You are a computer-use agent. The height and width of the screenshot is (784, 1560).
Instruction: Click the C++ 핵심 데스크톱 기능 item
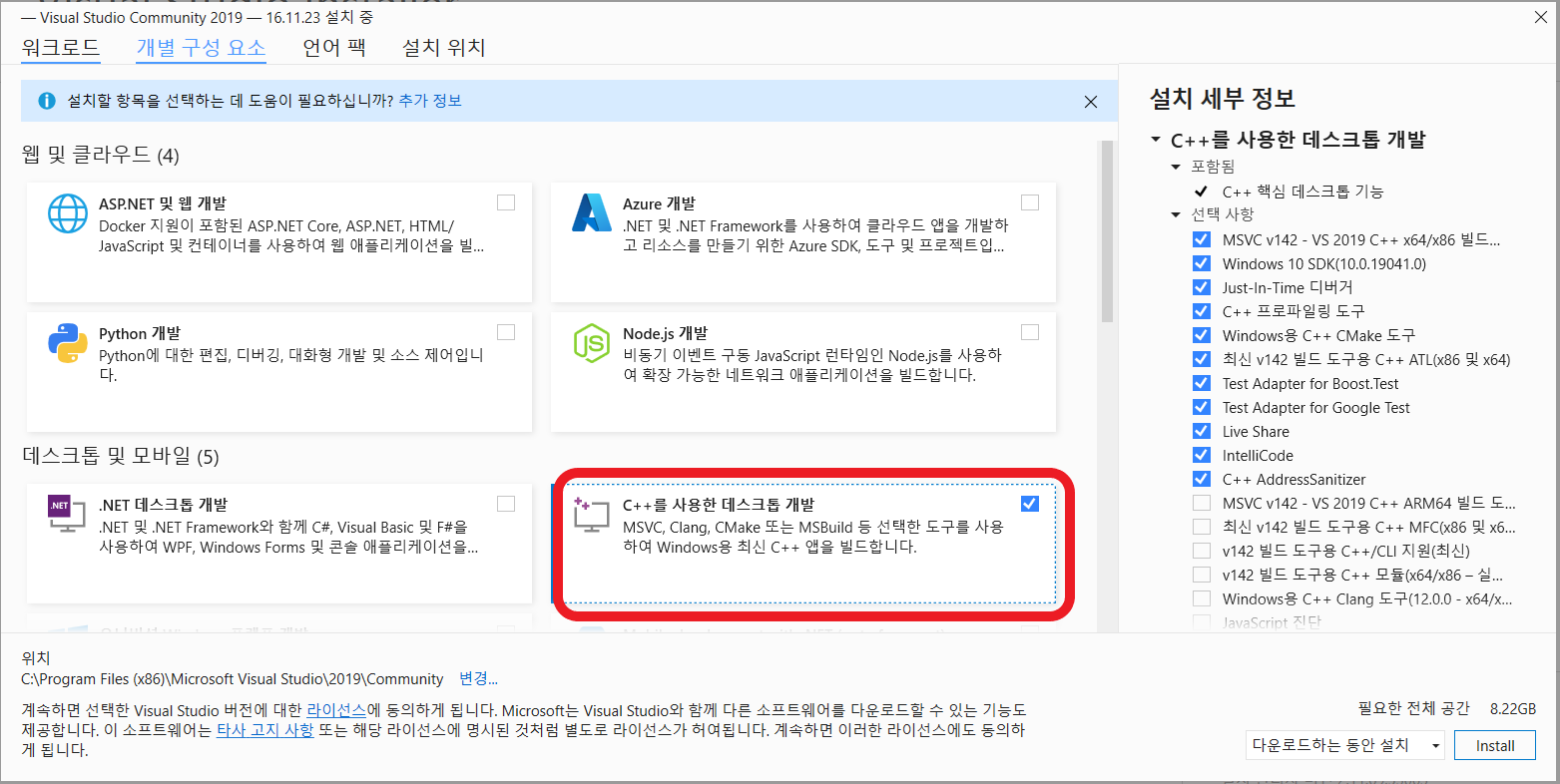point(1302,192)
